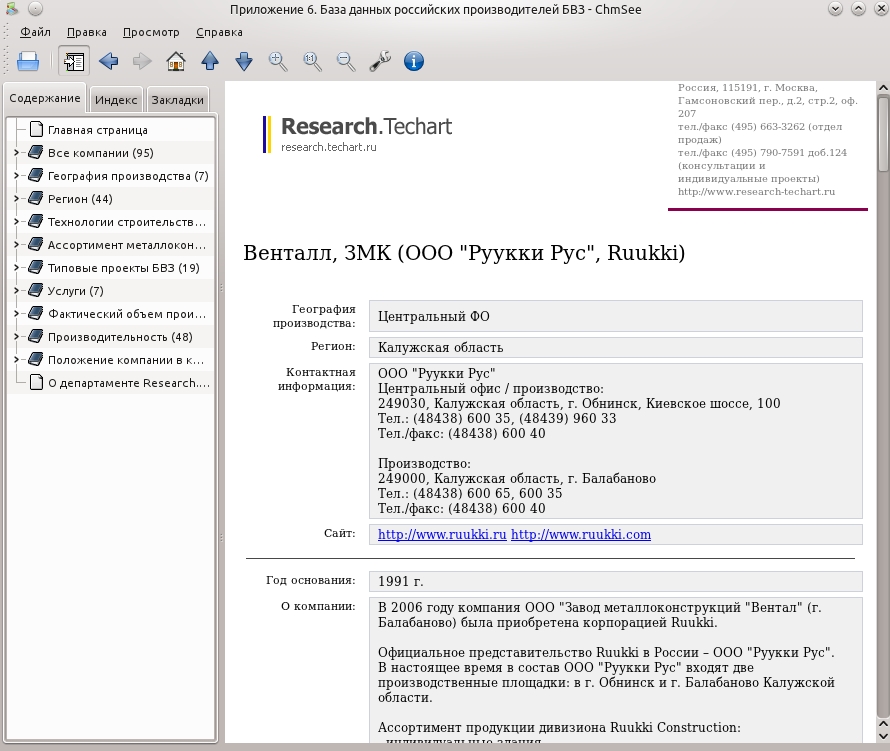Select Регион (44) tree item
890x751 pixels.
point(80,199)
